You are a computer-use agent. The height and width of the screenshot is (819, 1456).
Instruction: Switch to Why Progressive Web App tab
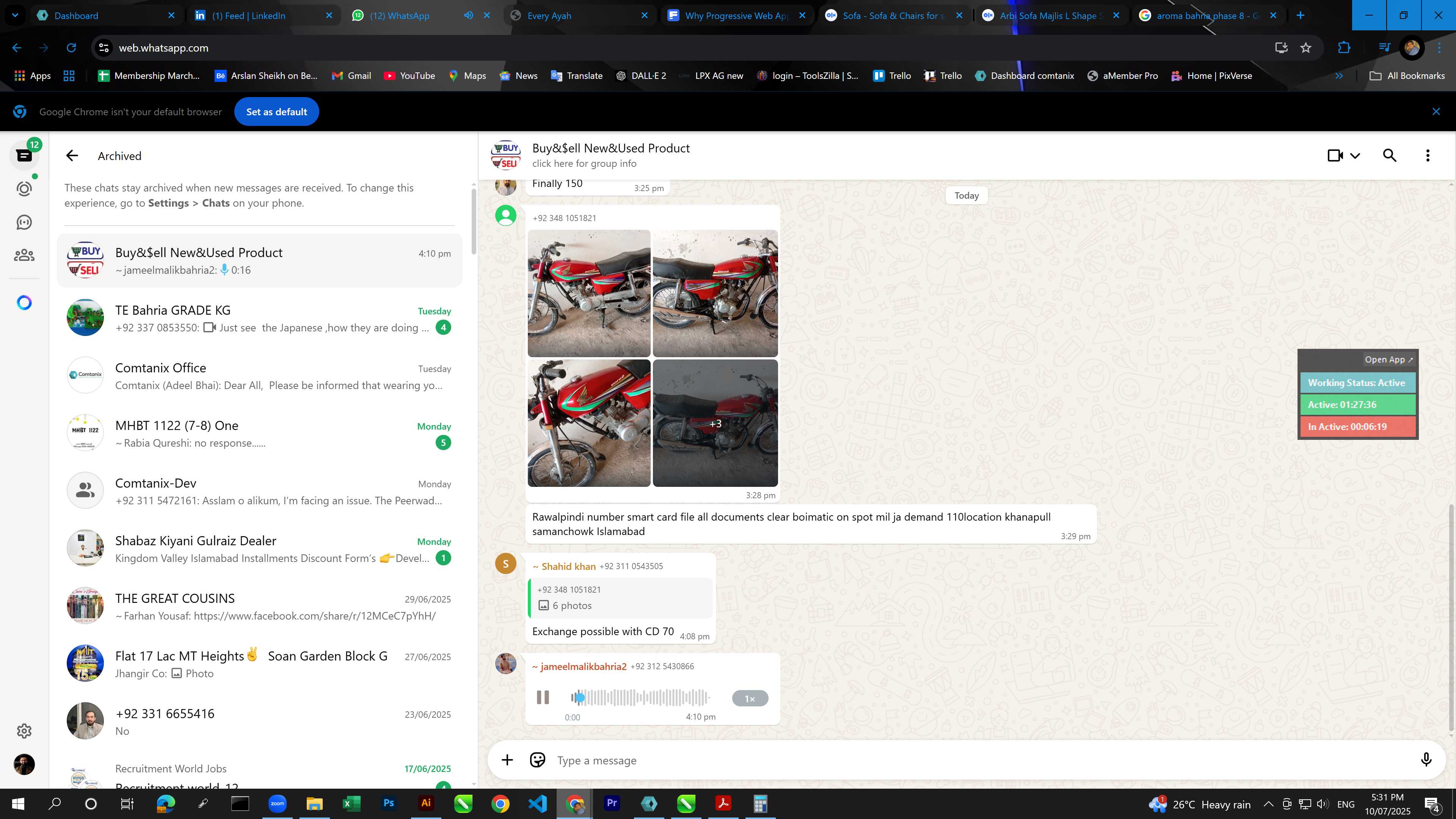pyautogui.click(x=736, y=15)
